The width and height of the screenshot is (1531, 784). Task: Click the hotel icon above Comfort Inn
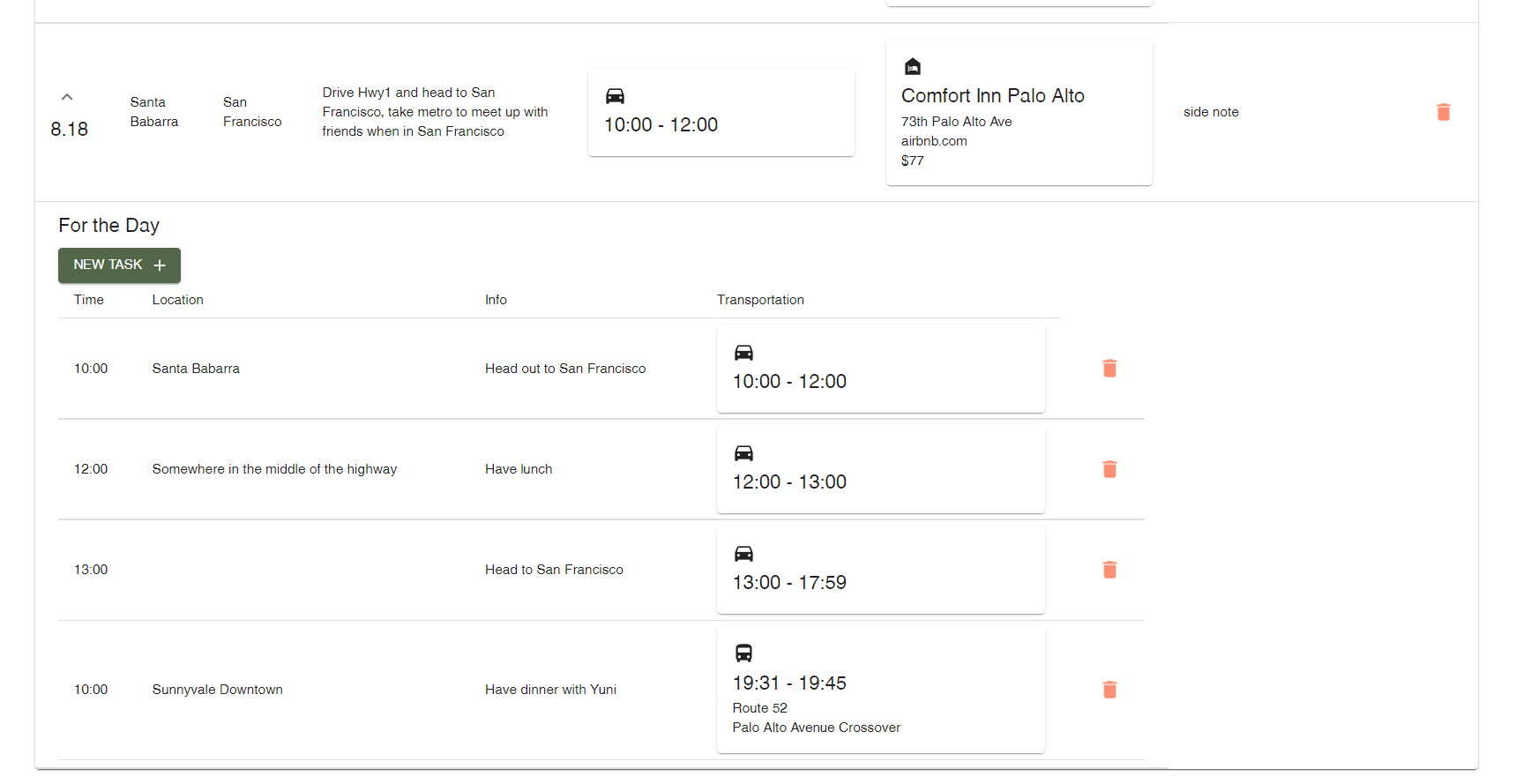click(x=913, y=66)
